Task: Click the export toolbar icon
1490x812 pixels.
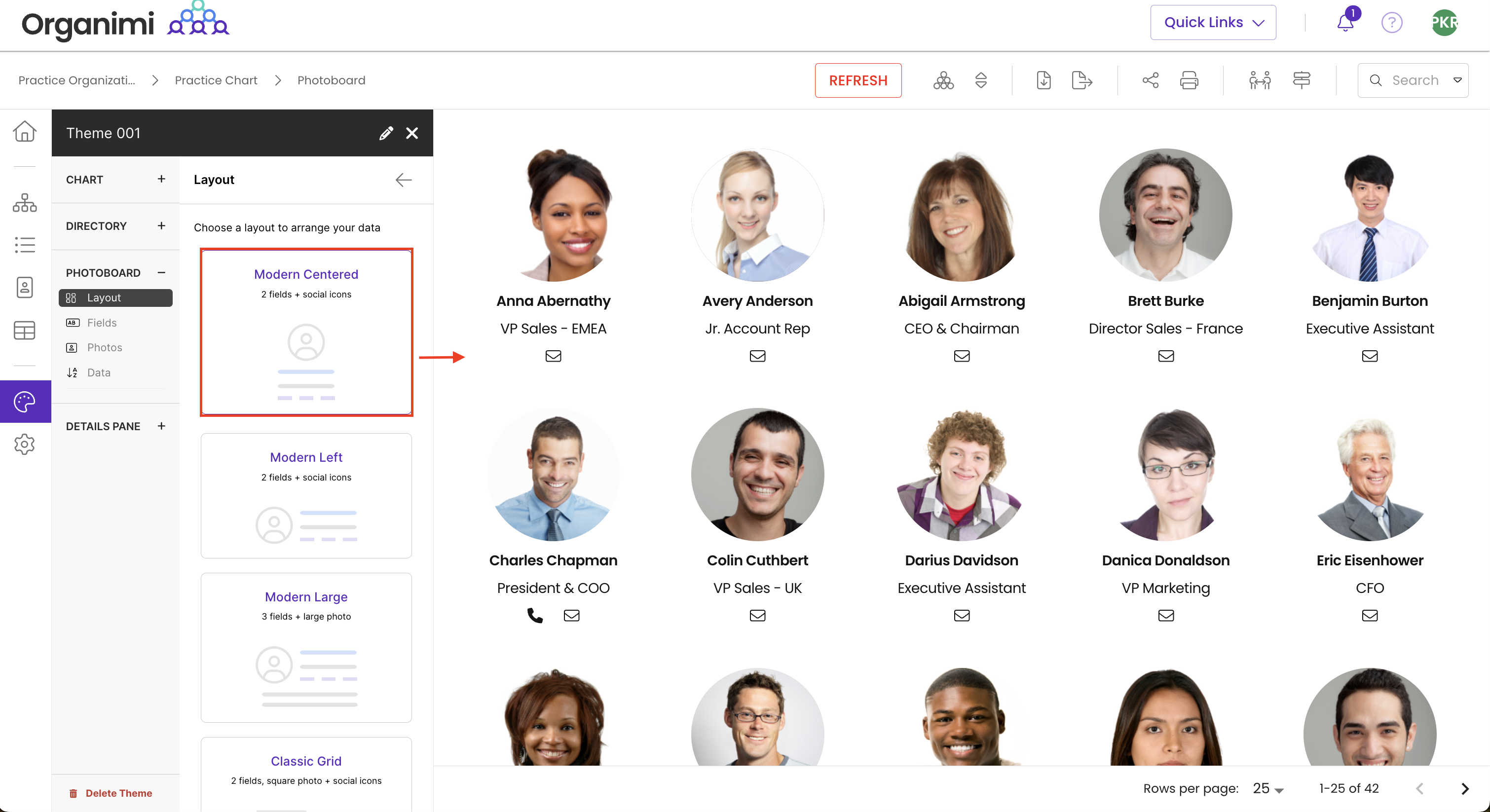Action: click(1081, 80)
